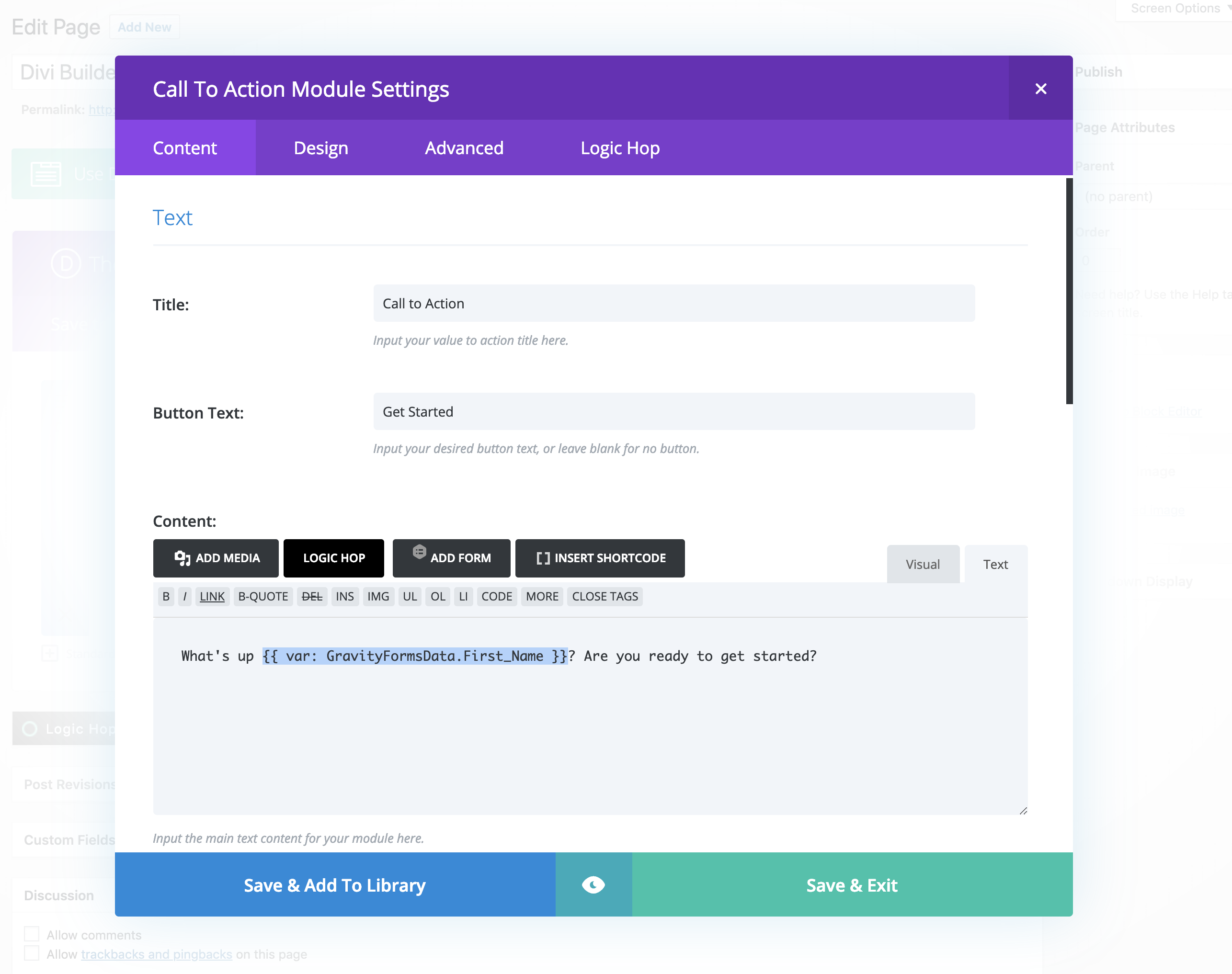Open the Advanced settings tab

464,148
